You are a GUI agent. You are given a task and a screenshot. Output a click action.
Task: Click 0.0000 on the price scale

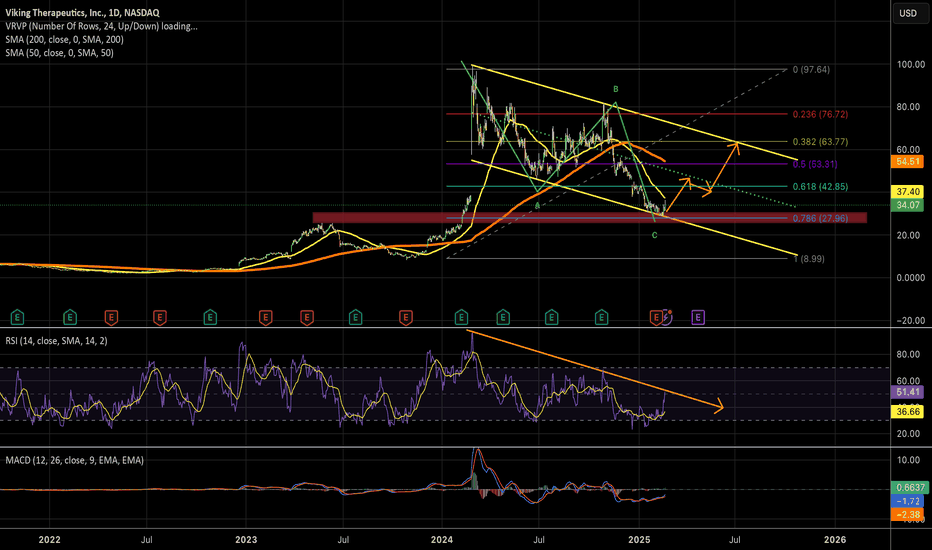point(911,278)
